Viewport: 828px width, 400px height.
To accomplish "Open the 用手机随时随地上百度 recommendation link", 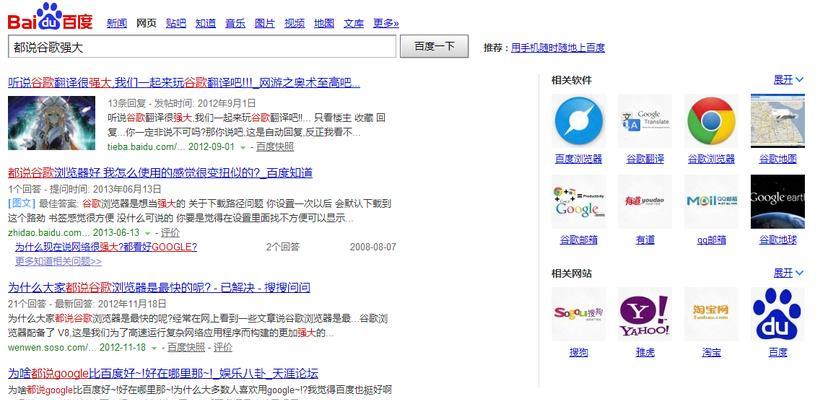I will coord(558,48).
